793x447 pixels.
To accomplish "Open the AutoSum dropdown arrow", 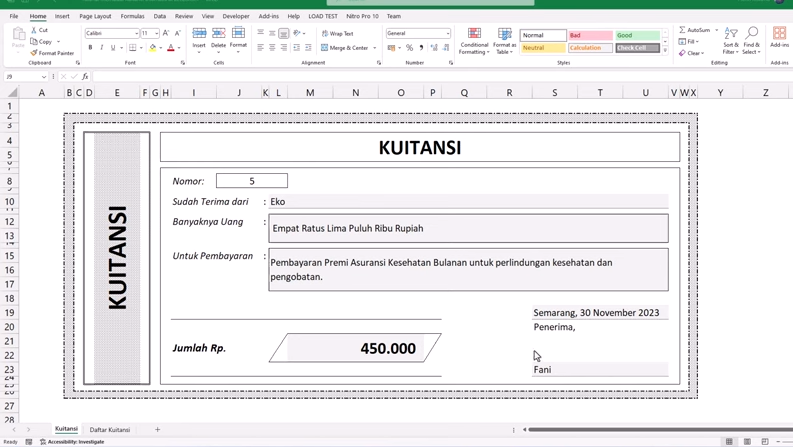I will point(717,30).
